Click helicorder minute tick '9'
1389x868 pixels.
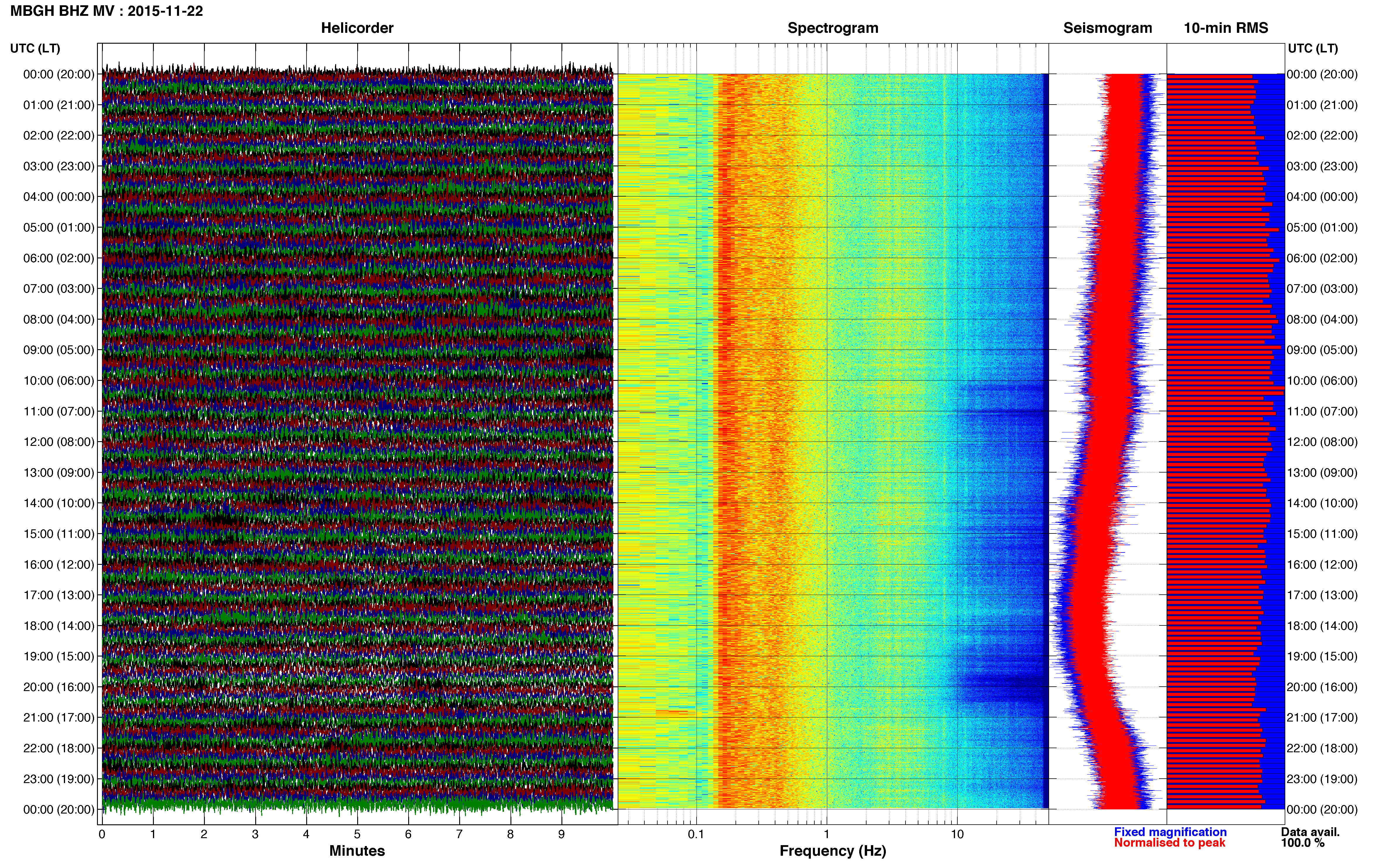[561, 835]
